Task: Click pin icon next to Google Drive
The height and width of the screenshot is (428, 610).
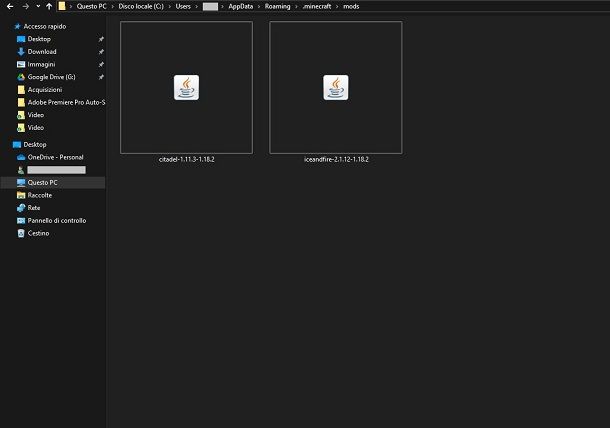Action: click(101, 77)
